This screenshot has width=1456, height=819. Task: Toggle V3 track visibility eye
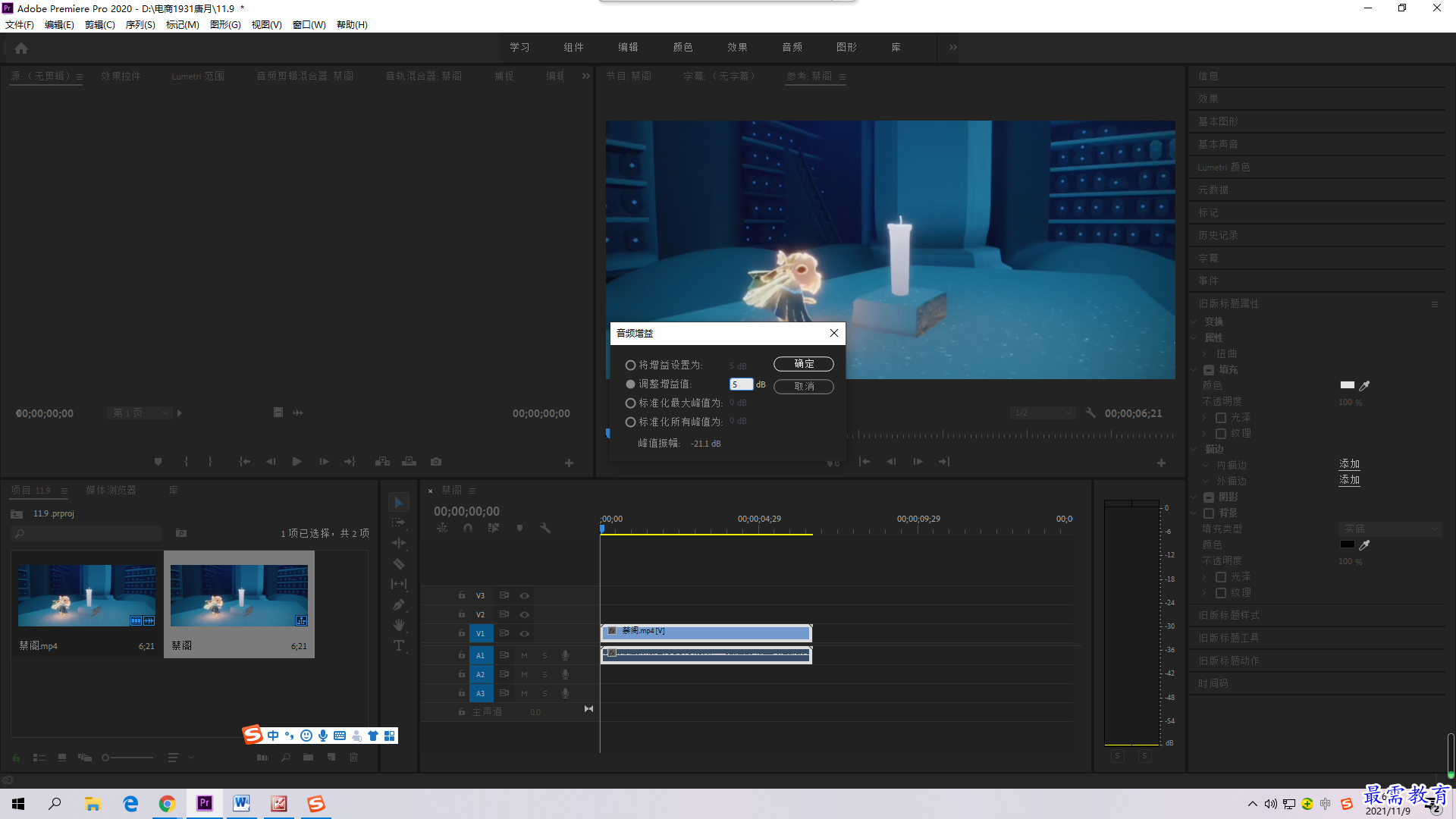(524, 595)
